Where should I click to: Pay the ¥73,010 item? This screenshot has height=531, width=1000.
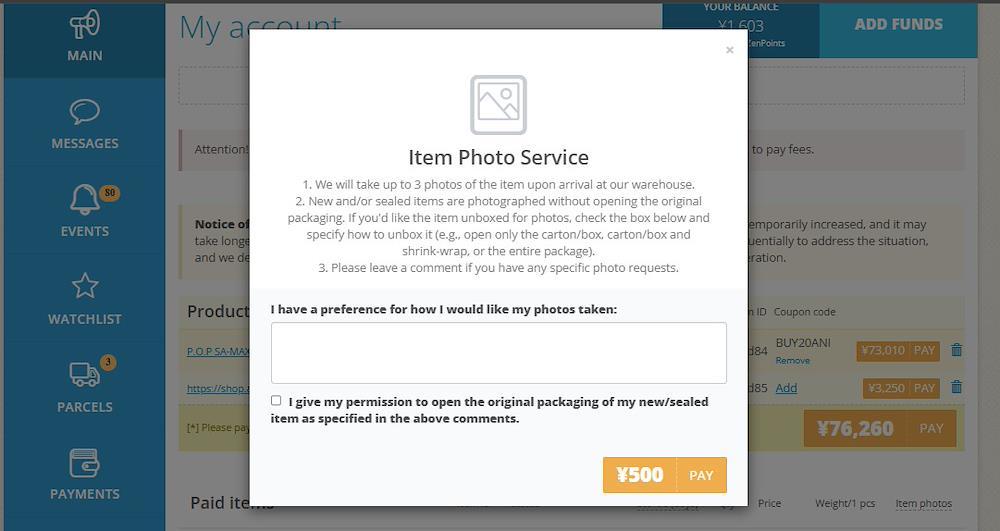point(898,351)
